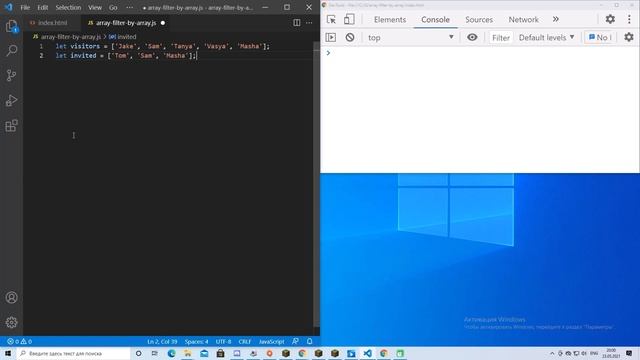Clear the console
This screenshot has height=360, width=640.
[350, 38]
